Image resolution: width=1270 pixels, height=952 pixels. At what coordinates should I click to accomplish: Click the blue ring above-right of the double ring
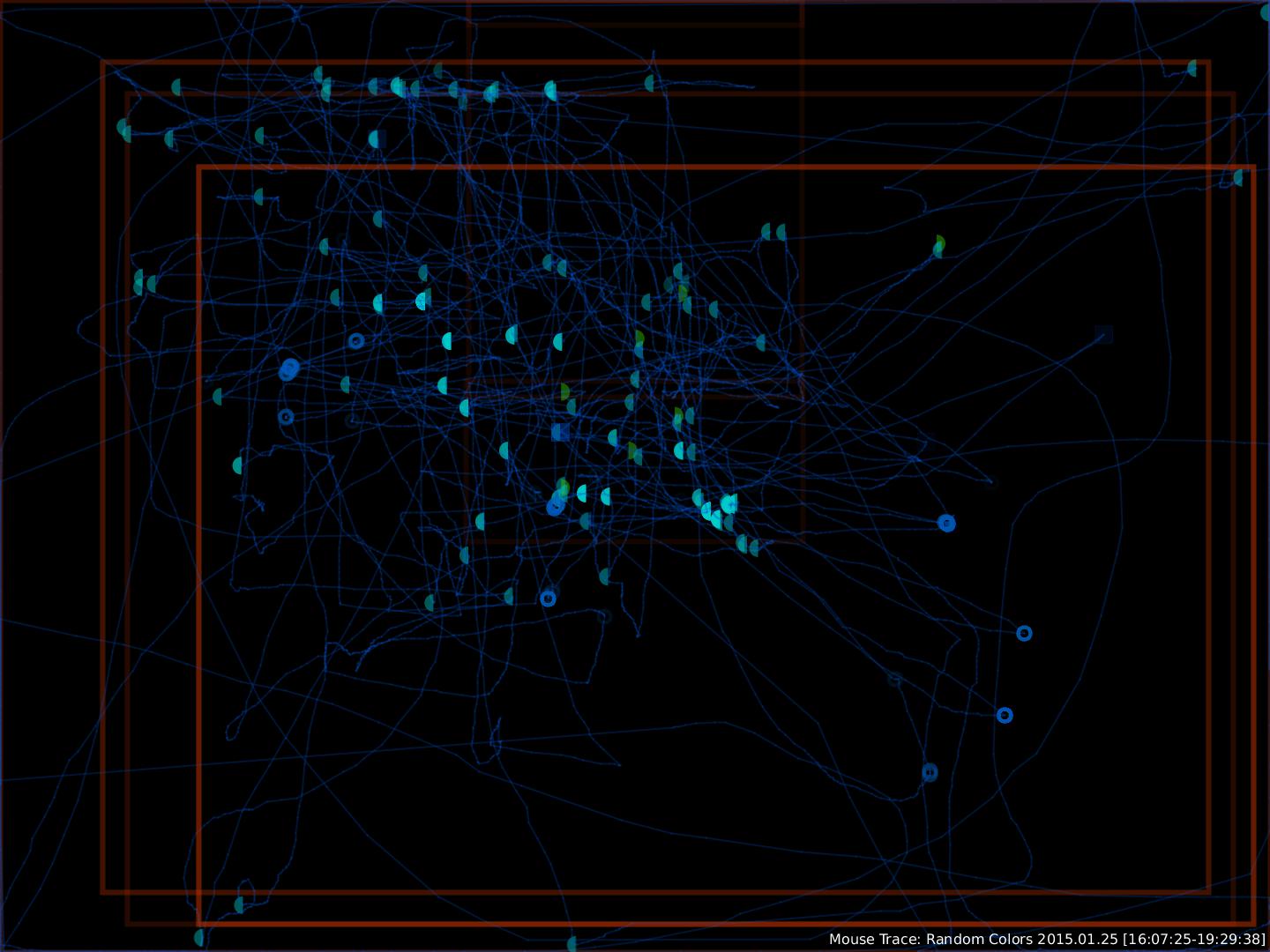click(x=356, y=341)
